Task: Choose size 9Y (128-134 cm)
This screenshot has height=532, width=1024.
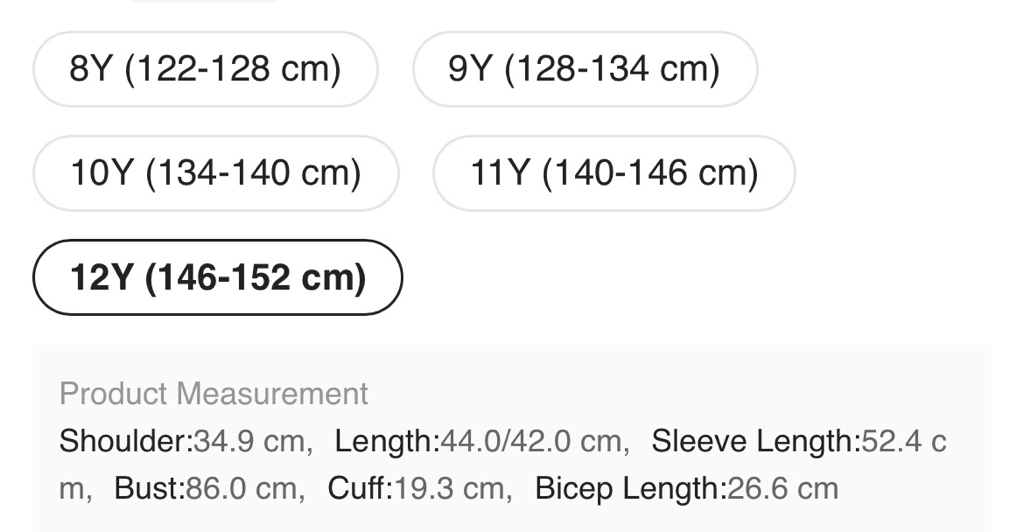Action: pyautogui.click(x=585, y=69)
